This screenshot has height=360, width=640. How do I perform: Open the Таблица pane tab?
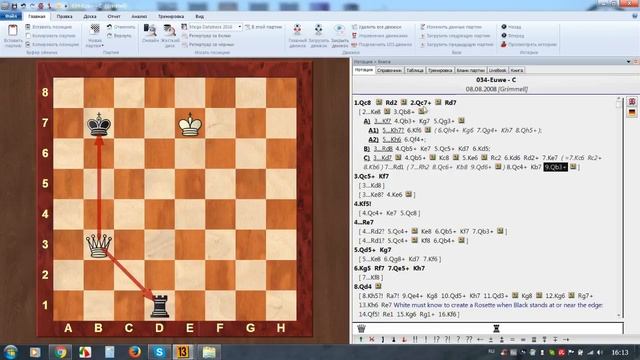(x=415, y=70)
